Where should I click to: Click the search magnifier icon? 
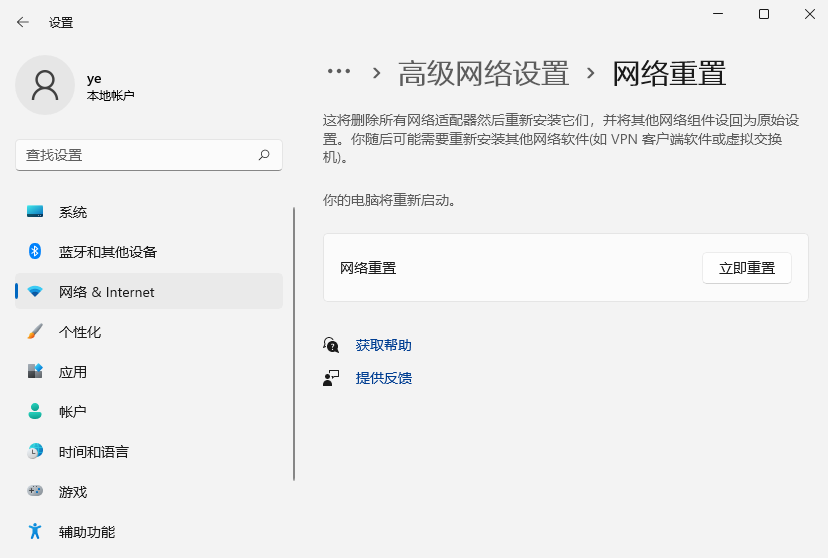[264, 155]
